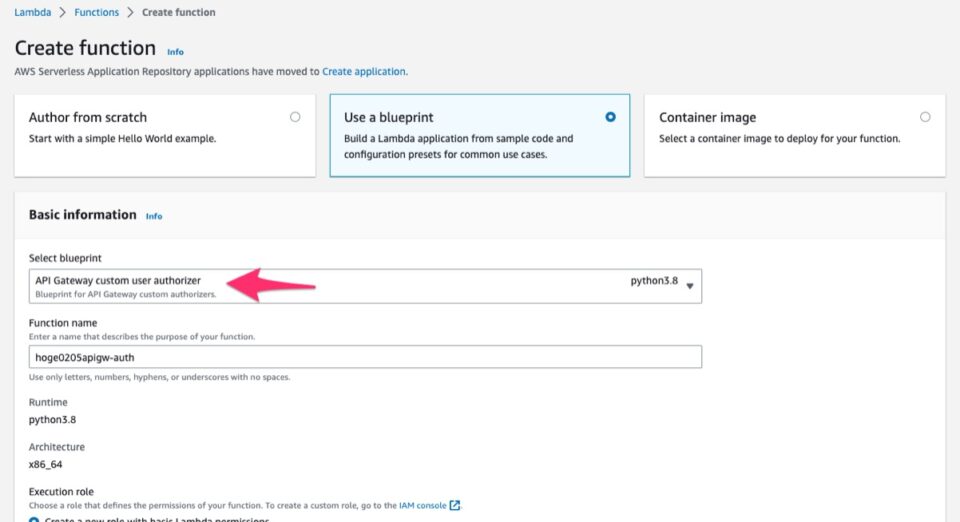
Task: Click the Use a blueprint card title
Action: click(388, 118)
